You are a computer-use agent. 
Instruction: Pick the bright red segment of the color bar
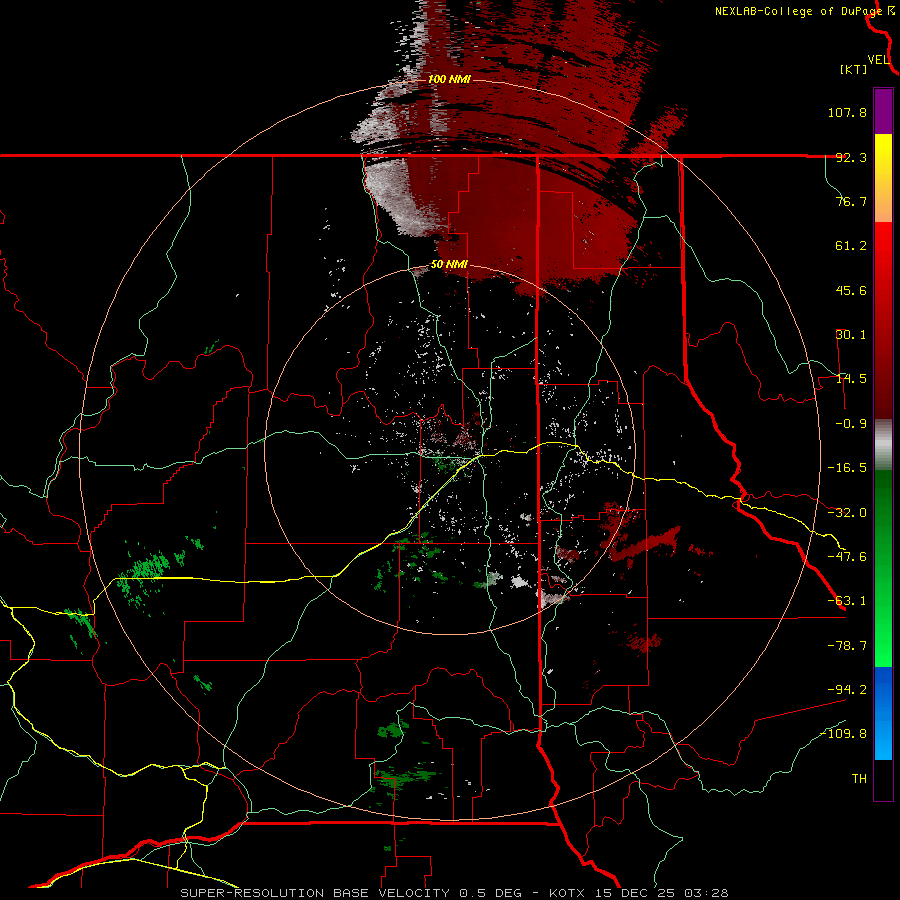point(883,320)
